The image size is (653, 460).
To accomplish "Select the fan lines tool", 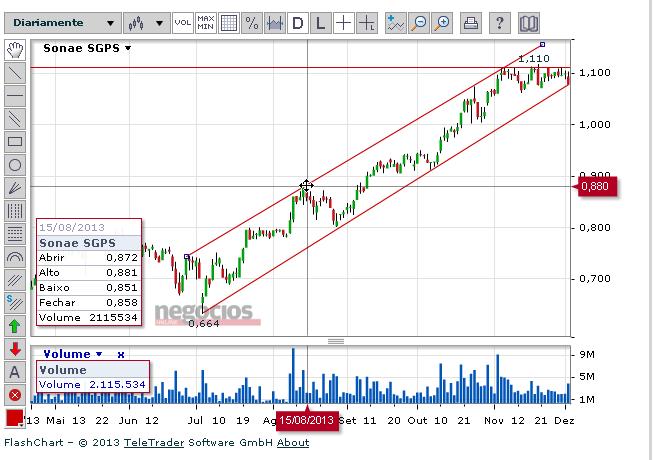I will pos(15,188).
